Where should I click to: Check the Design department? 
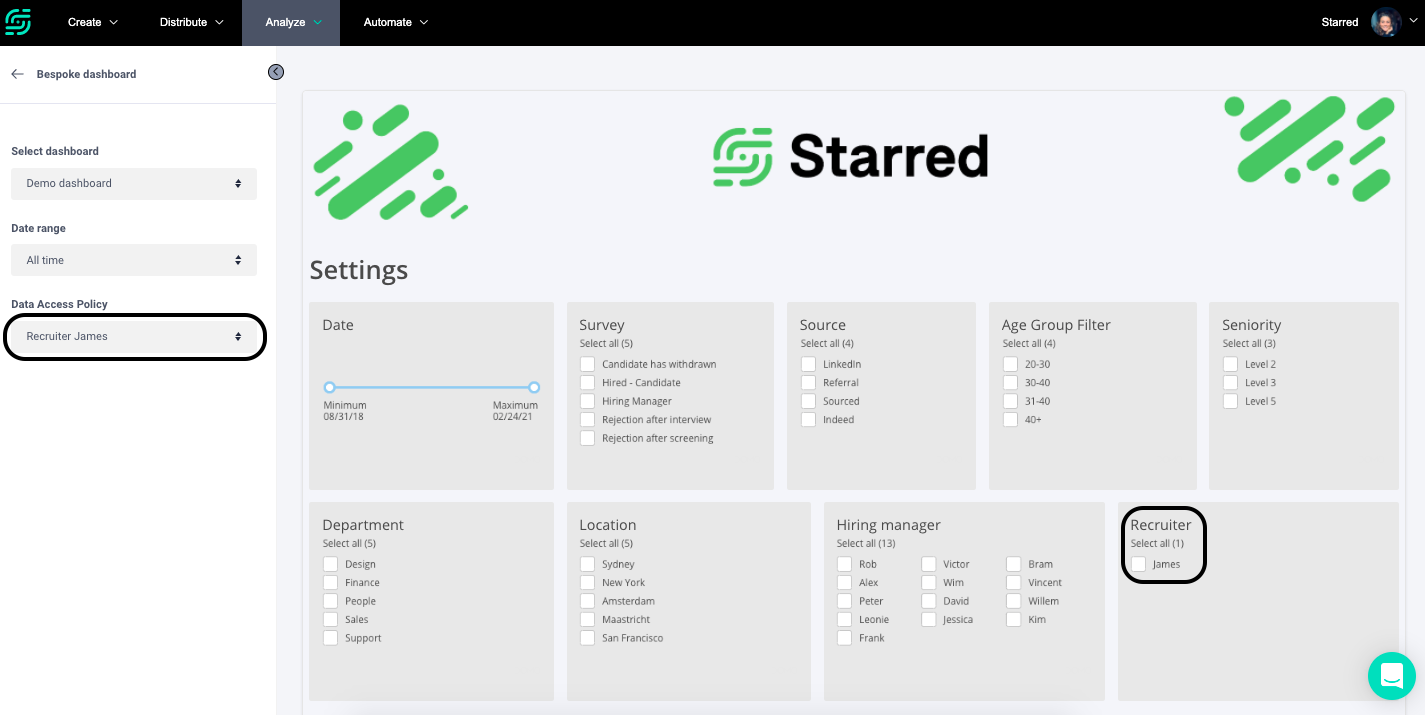click(331, 564)
